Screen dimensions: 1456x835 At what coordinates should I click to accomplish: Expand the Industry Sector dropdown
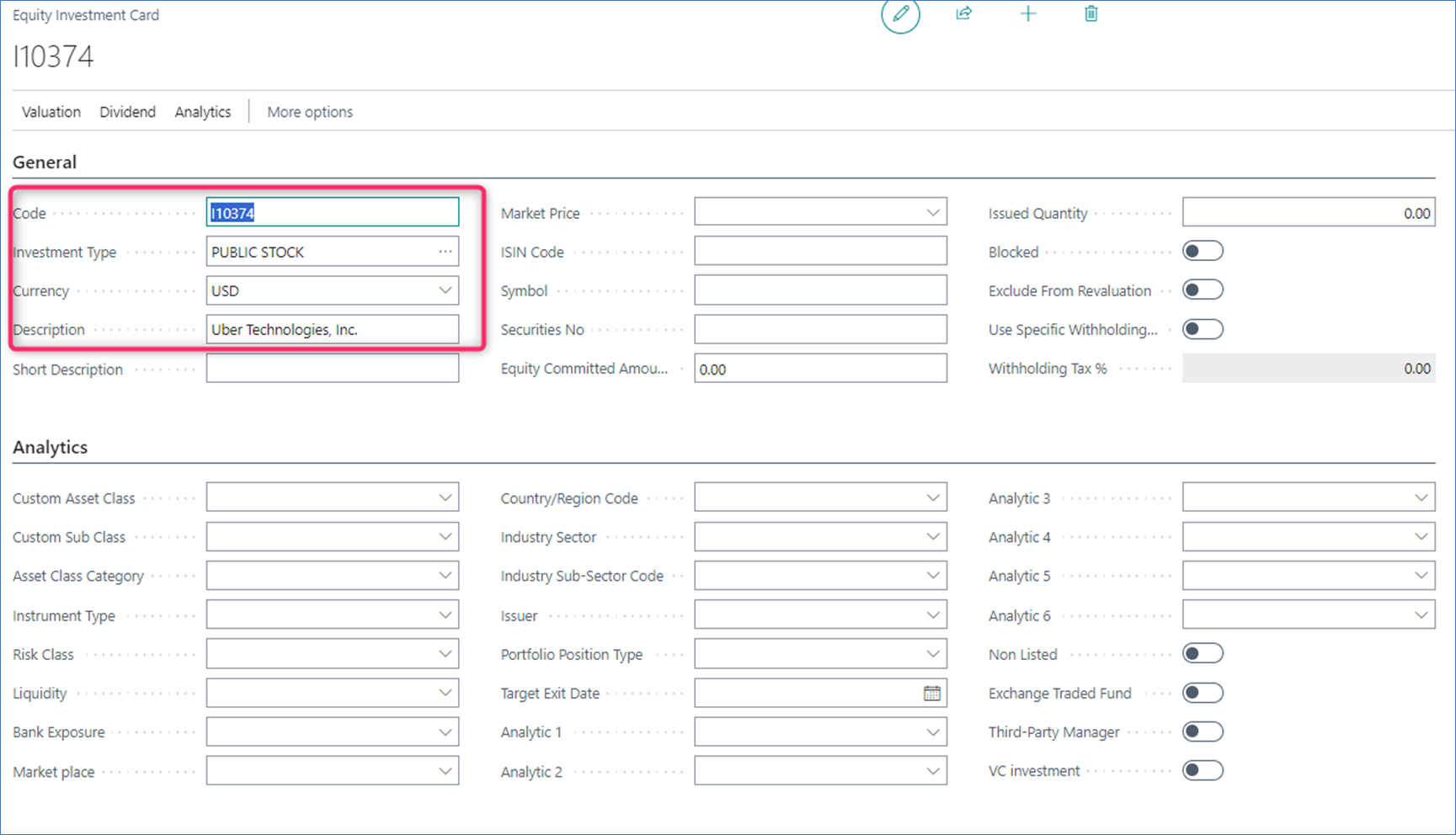[x=933, y=536]
